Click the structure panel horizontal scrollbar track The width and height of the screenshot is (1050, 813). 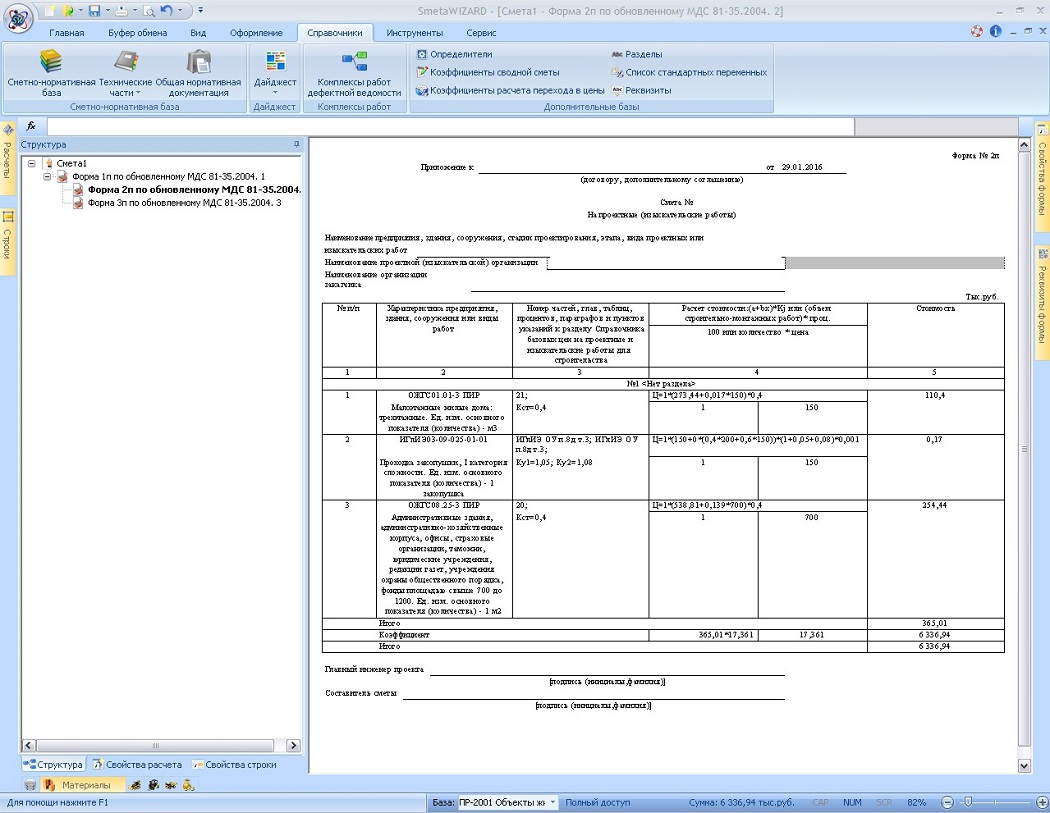point(155,745)
